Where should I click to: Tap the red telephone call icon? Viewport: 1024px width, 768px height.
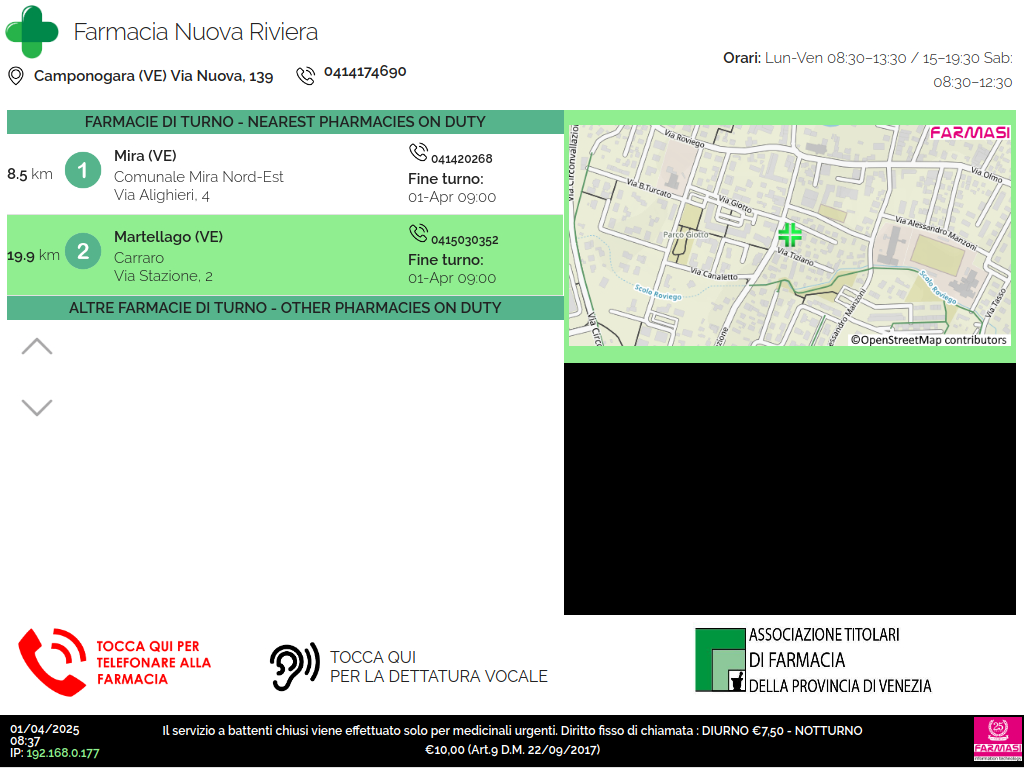(x=52, y=661)
